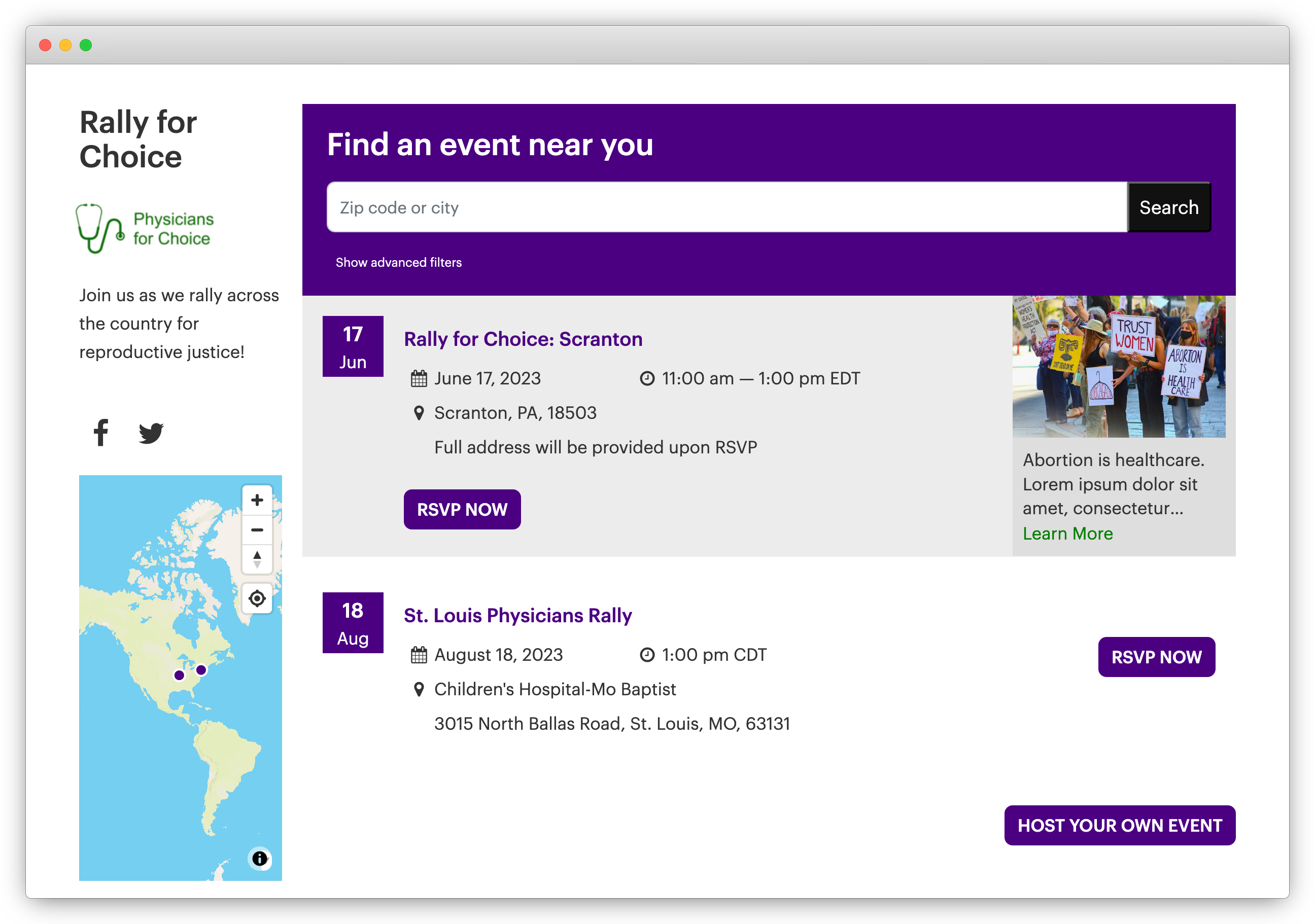Click HOST YOUR OWN EVENT

(x=1120, y=825)
